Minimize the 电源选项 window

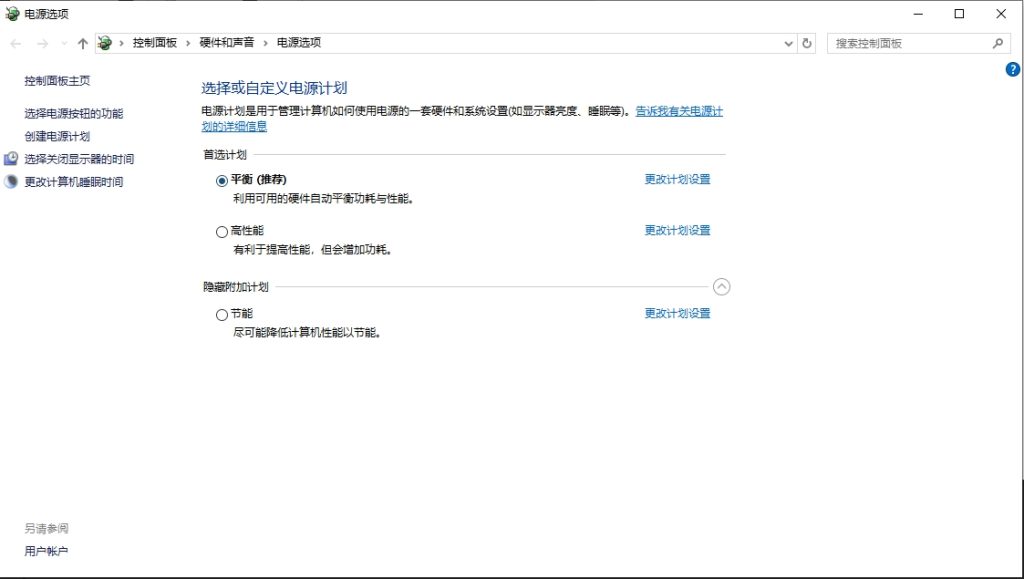(x=918, y=14)
